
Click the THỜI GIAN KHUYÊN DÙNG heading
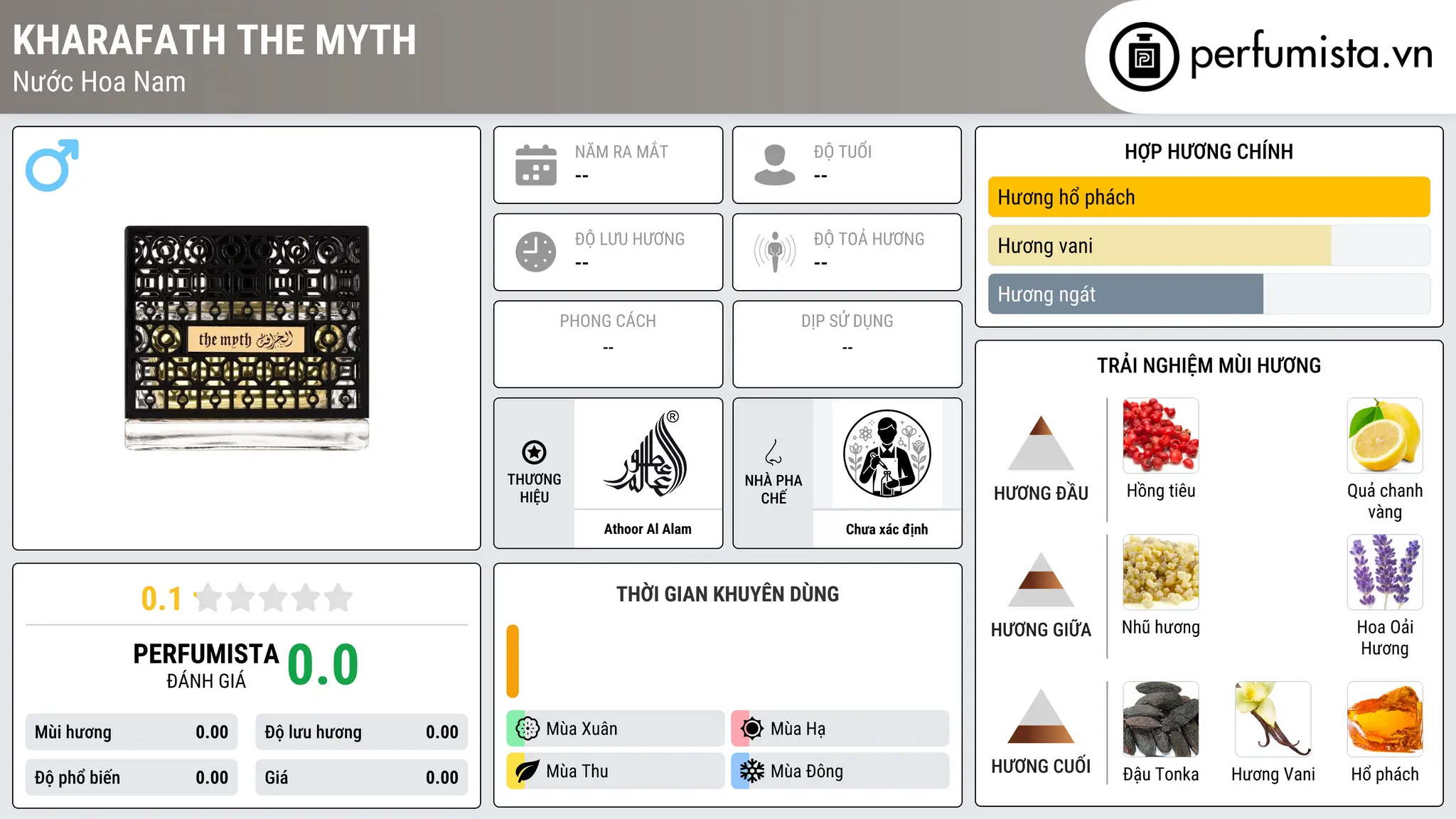click(x=728, y=594)
